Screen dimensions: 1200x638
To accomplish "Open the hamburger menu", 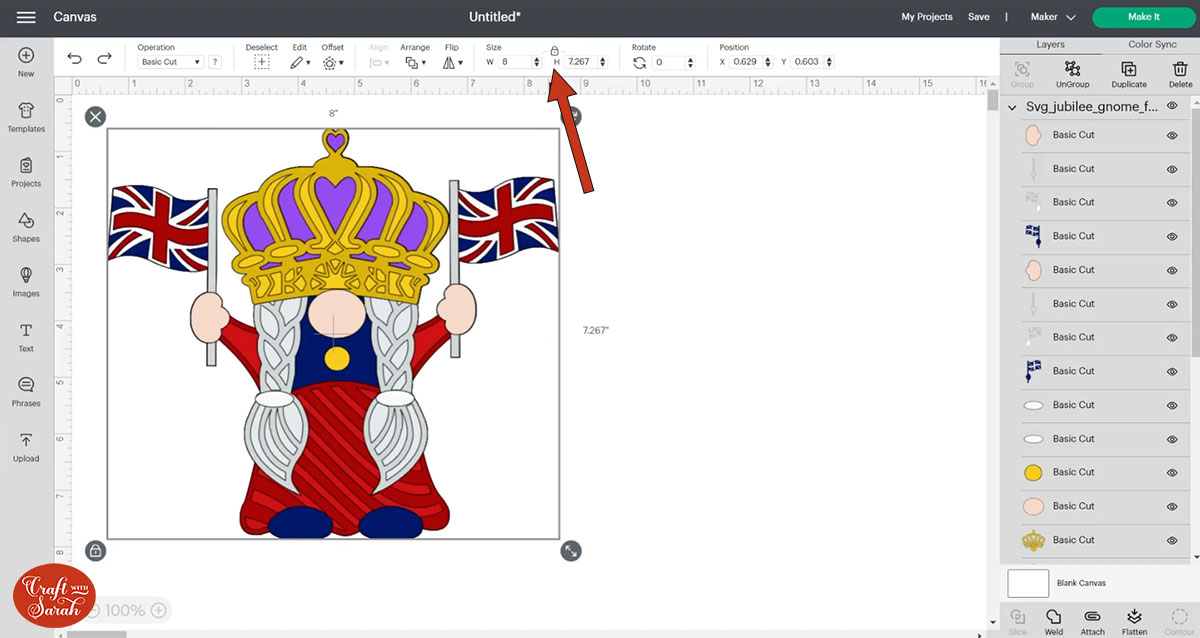I will [26, 16].
